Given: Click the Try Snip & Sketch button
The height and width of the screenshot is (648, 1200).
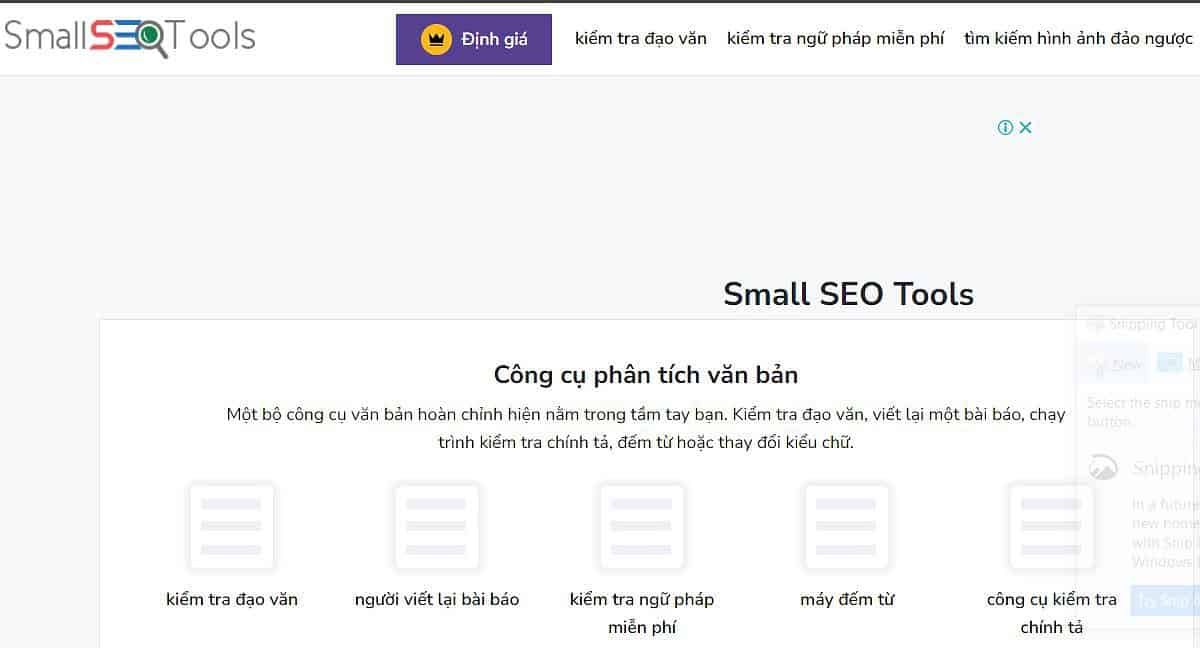Looking at the screenshot, I should (x=1165, y=600).
